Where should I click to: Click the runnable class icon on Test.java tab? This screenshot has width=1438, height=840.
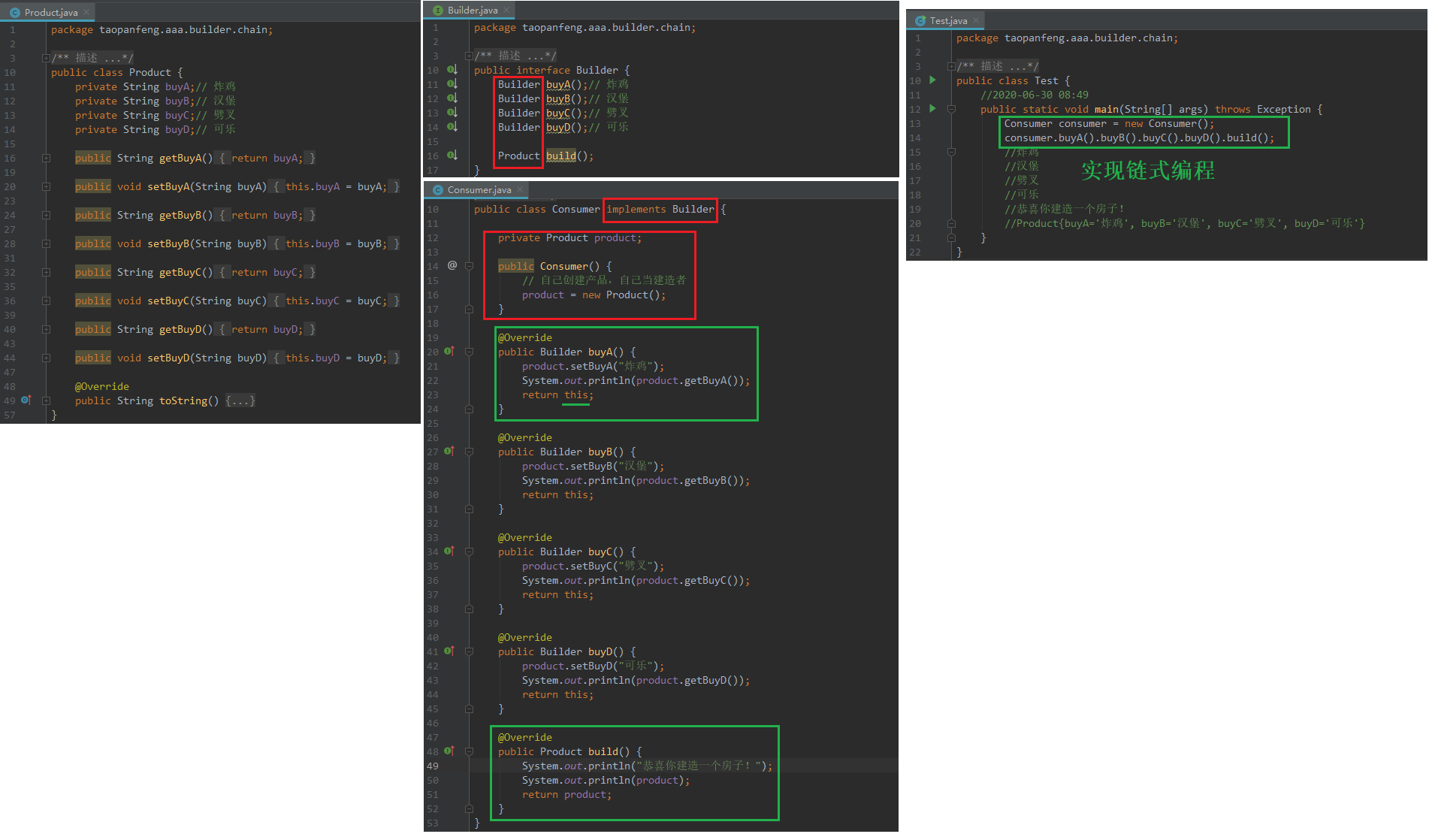tap(920, 20)
